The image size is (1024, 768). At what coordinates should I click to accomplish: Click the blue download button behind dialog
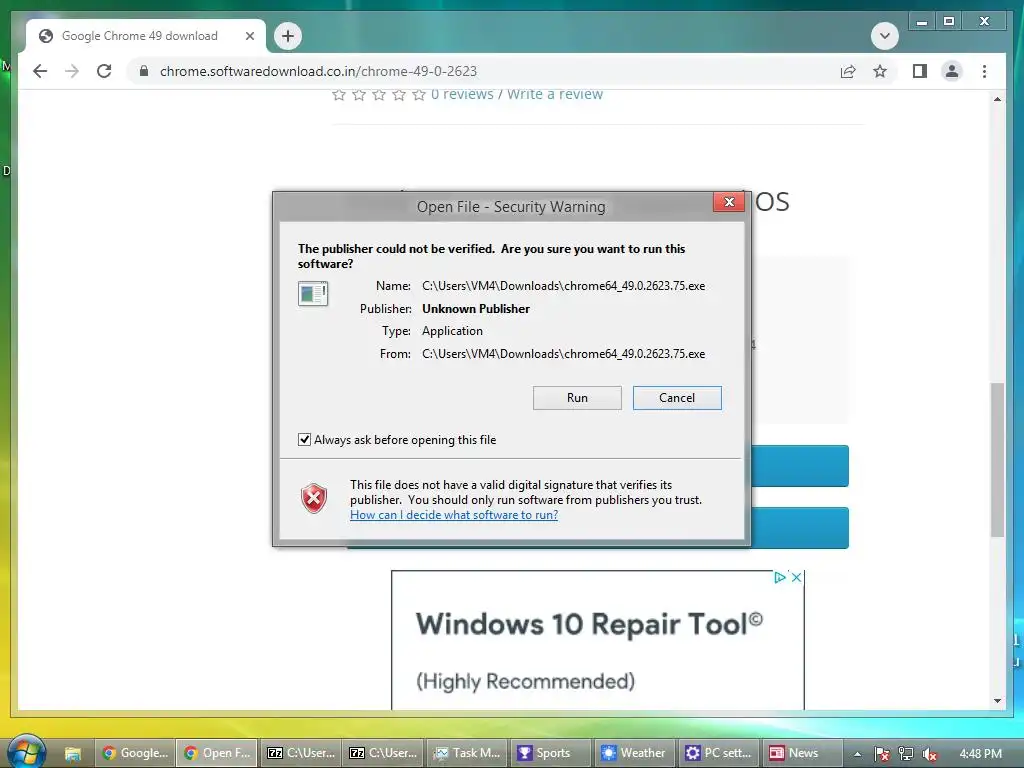tap(799, 466)
